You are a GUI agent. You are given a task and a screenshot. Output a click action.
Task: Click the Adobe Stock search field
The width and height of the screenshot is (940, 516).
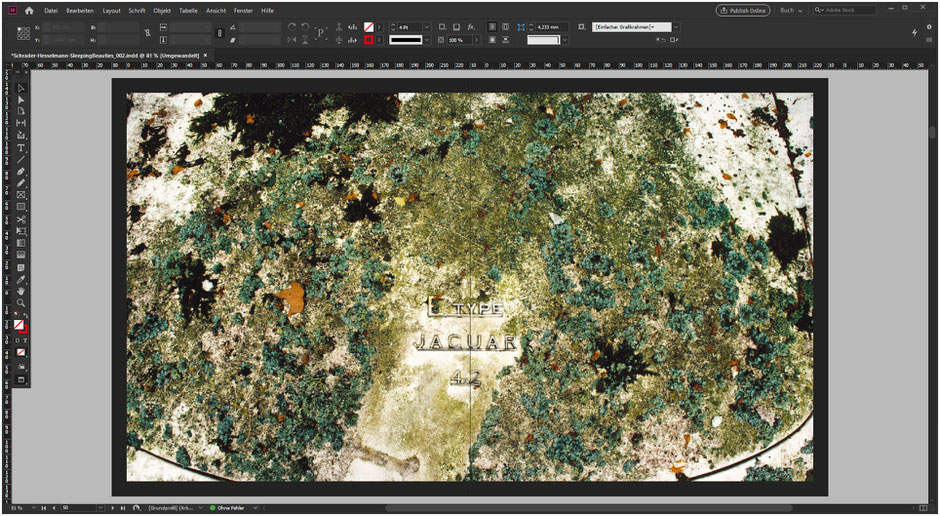pos(845,10)
